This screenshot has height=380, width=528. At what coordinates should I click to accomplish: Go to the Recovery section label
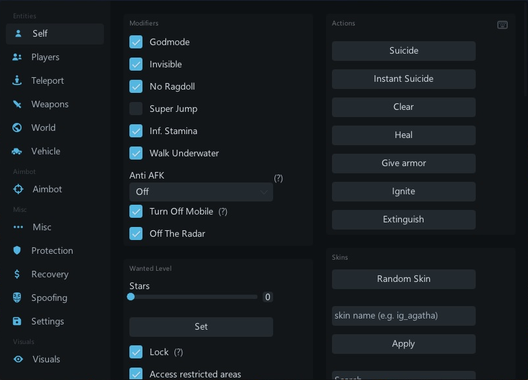tap(50, 274)
